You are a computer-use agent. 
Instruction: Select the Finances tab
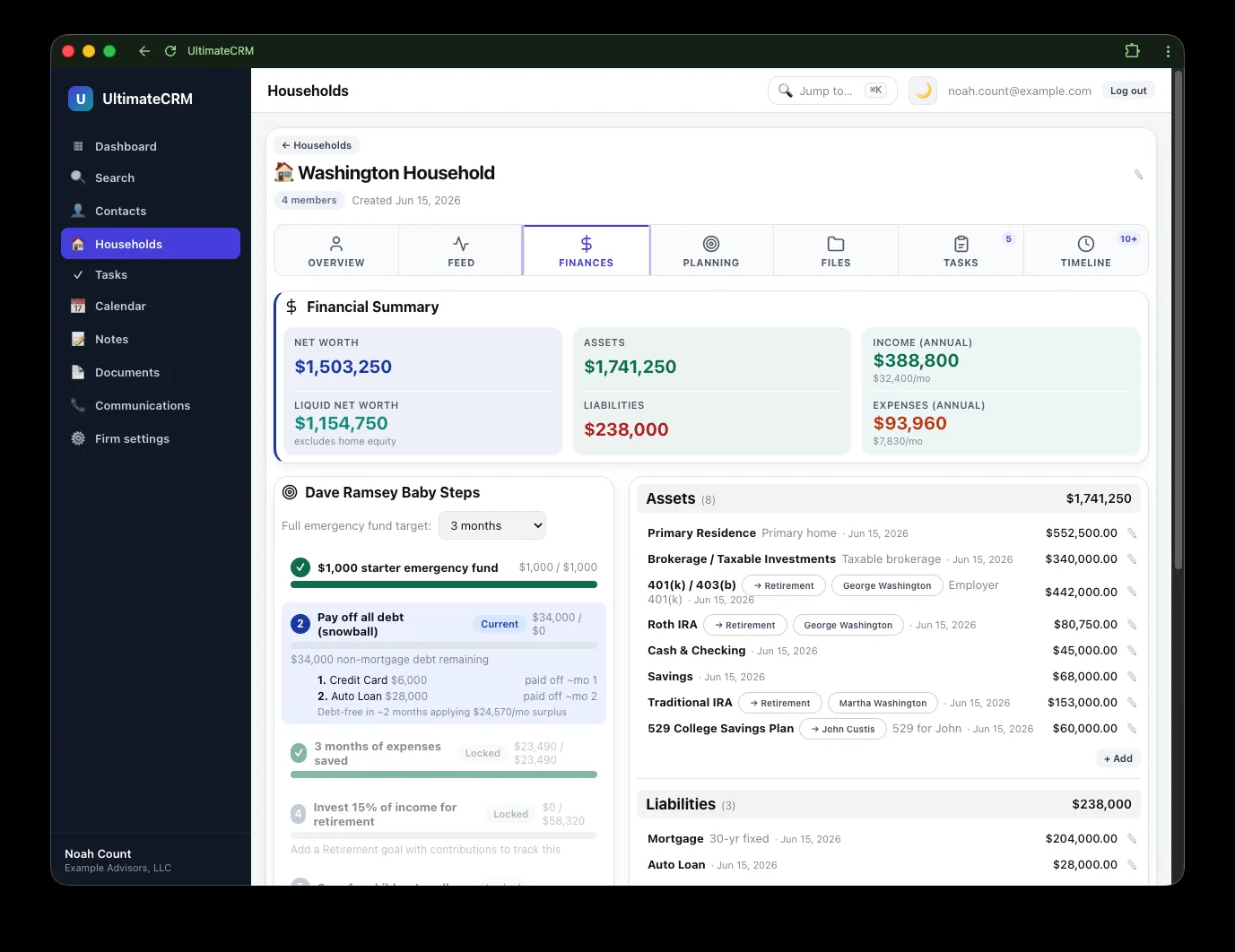pyautogui.click(x=587, y=250)
